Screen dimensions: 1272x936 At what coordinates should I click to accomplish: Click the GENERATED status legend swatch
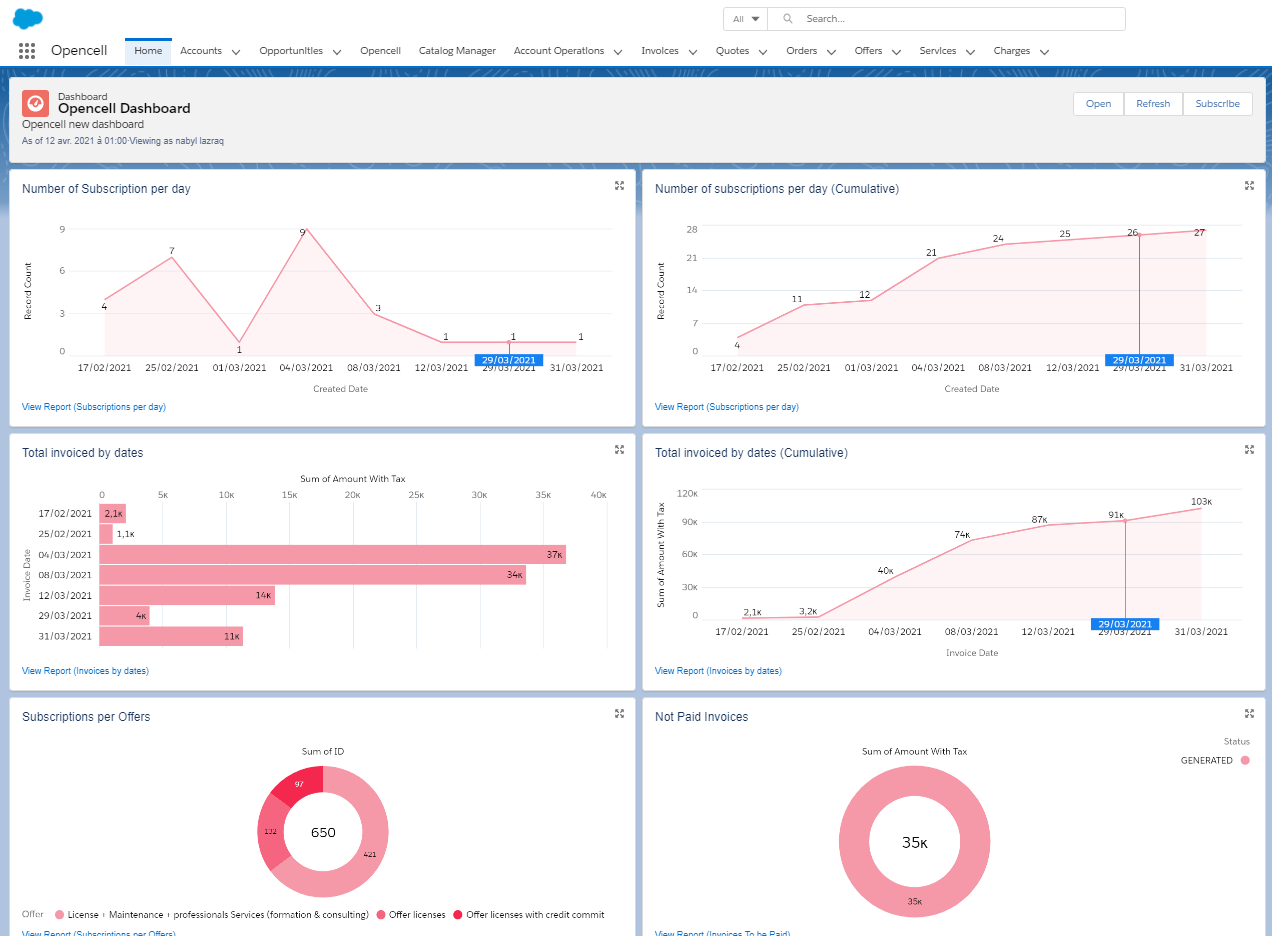pyautogui.click(x=1245, y=761)
